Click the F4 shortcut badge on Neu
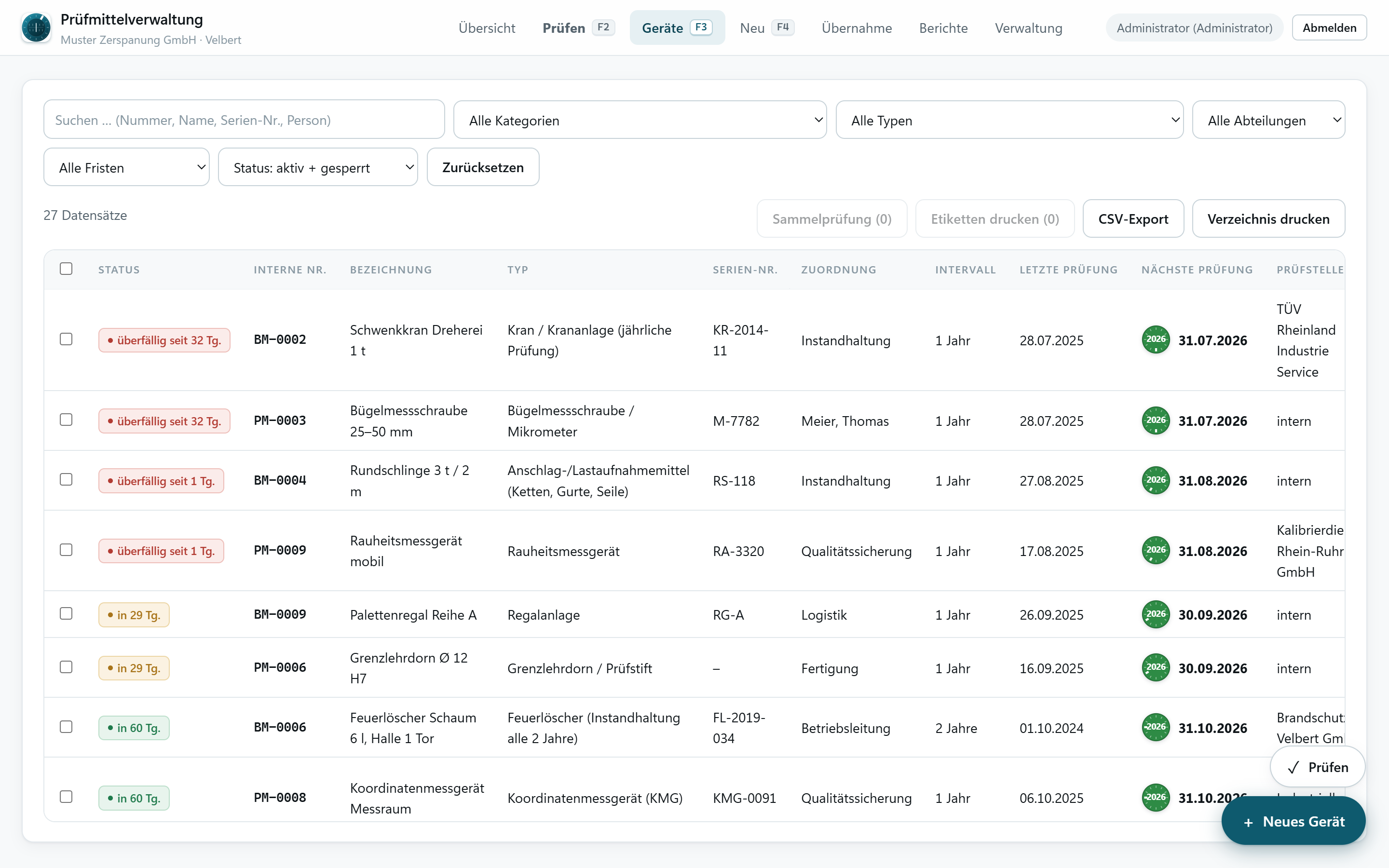The width and height of the screenshot is (1389, 868). (782, 27)
